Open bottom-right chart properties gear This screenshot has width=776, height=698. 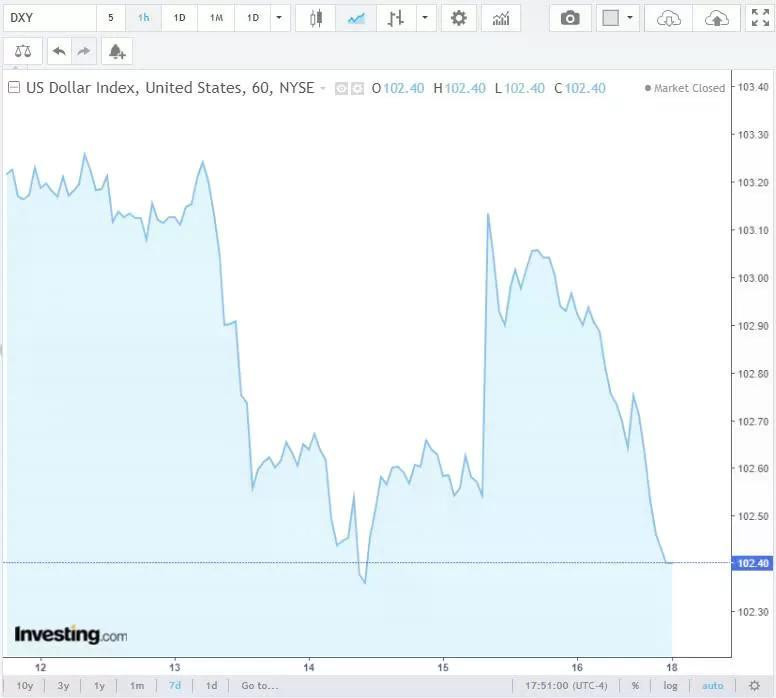[x=754, y=686]
